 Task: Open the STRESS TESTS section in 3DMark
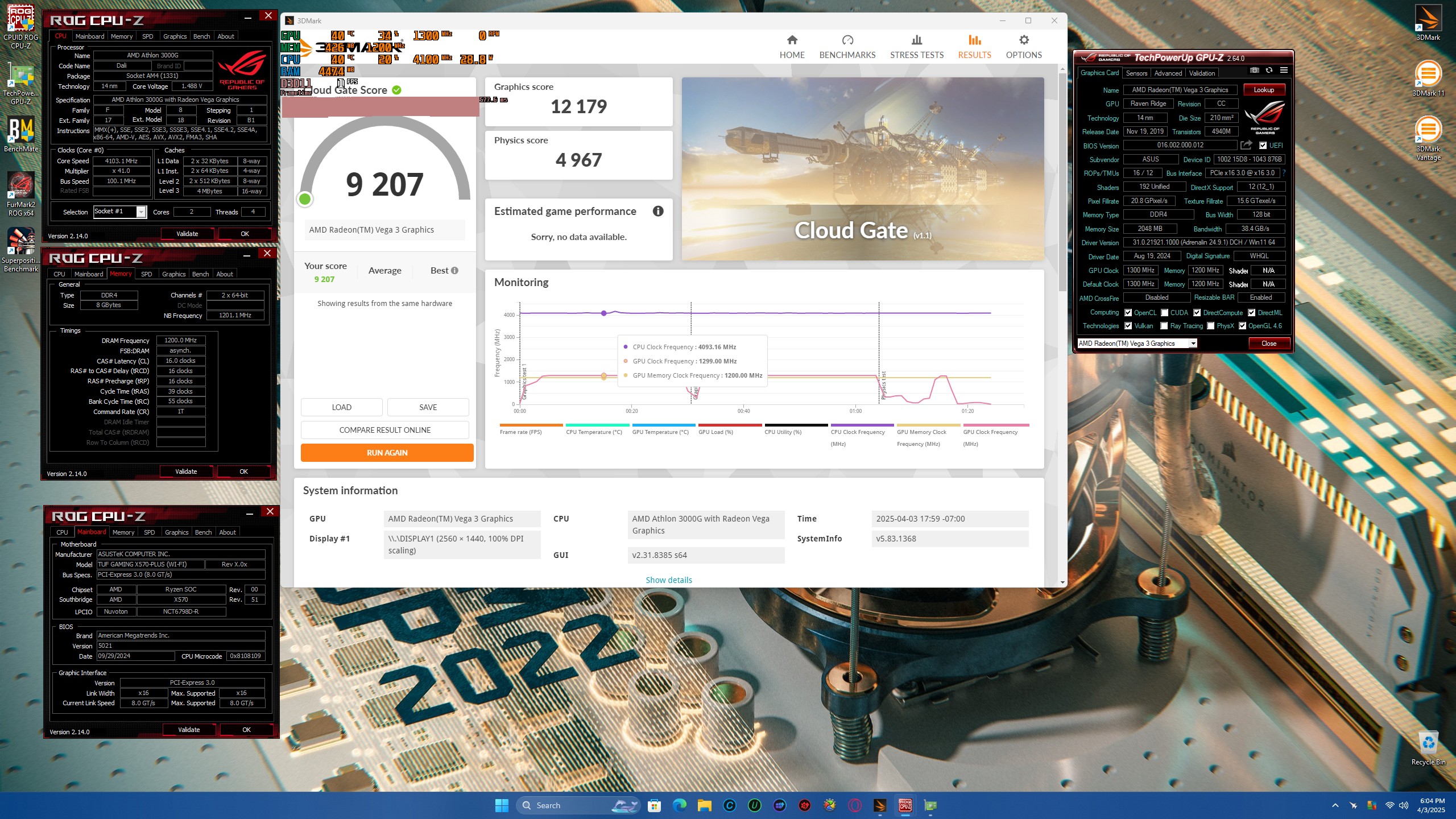point(916,47)
